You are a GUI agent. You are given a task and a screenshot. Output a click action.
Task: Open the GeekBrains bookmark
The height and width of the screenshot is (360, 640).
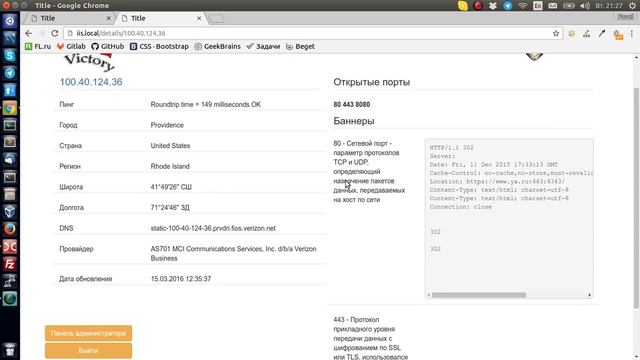coord(217,47)
